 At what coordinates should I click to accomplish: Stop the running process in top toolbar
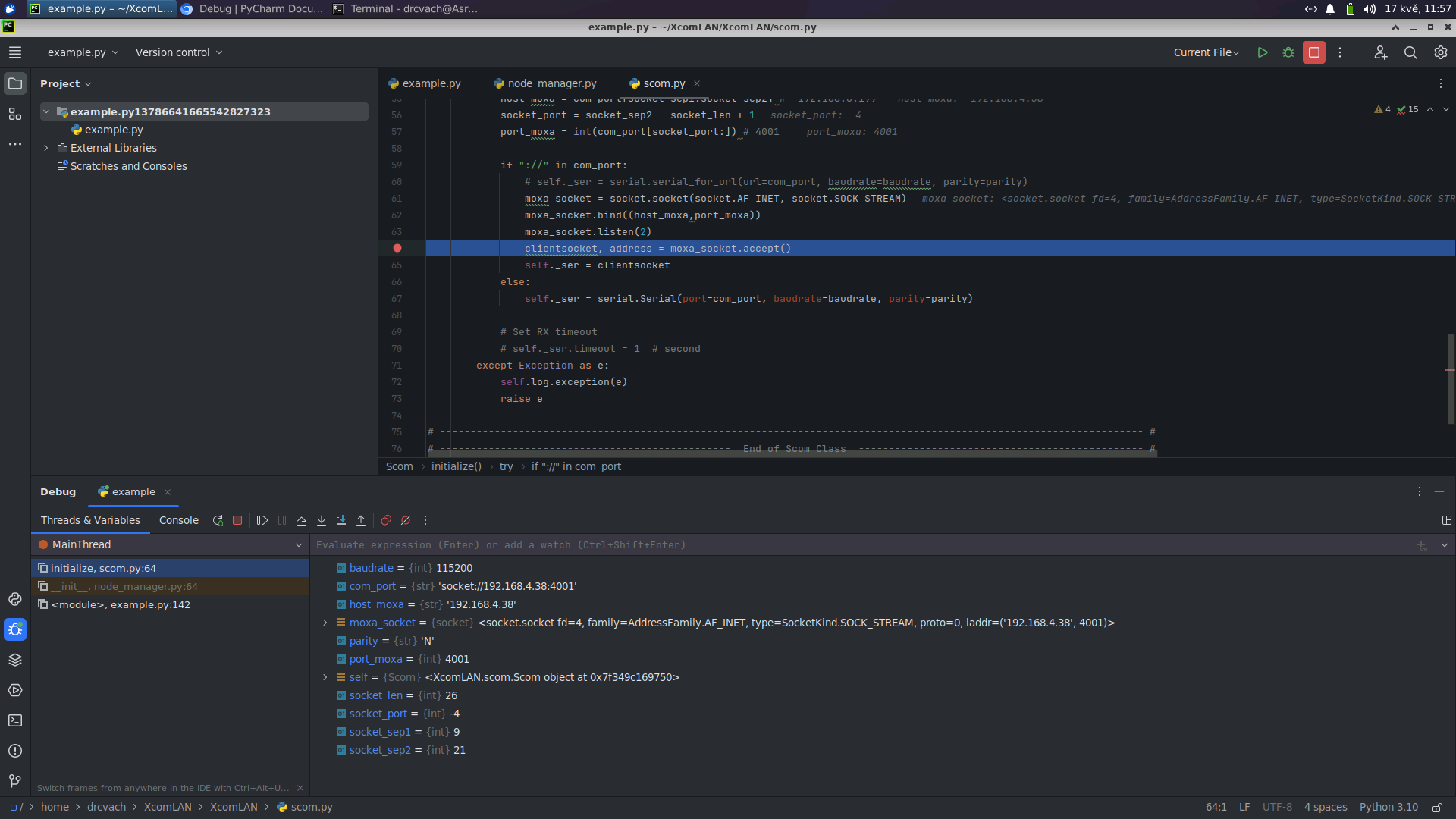[x=1314, y=52]
